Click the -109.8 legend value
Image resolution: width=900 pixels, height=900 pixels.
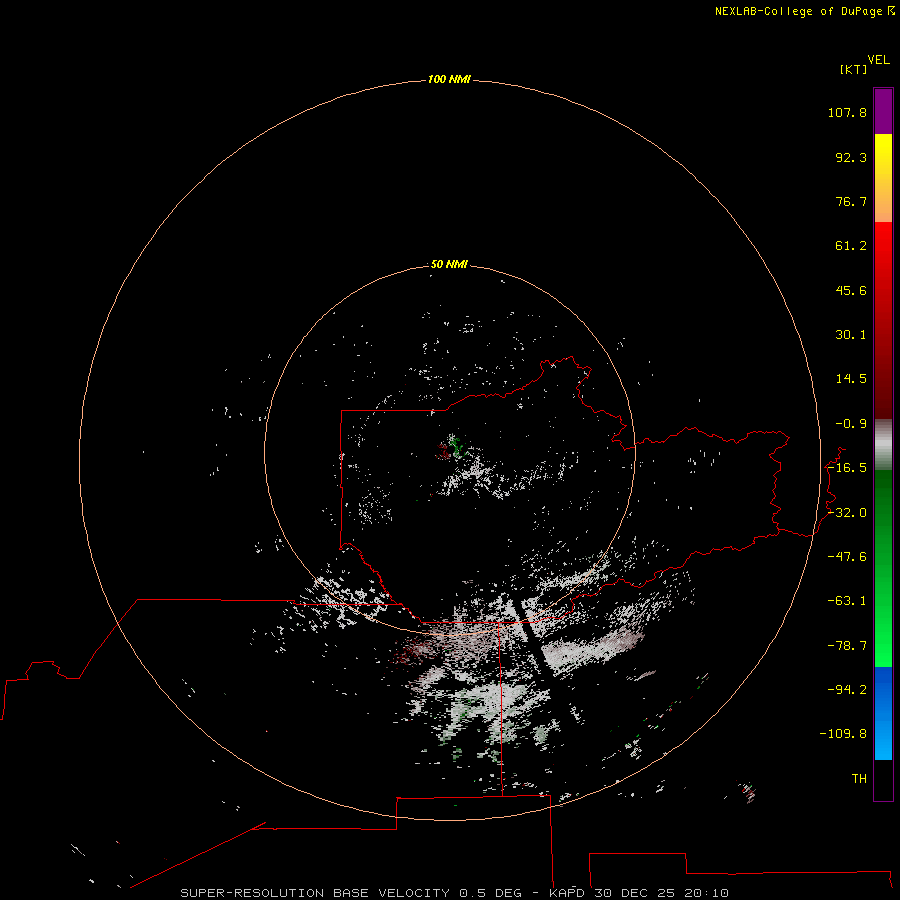843,734
